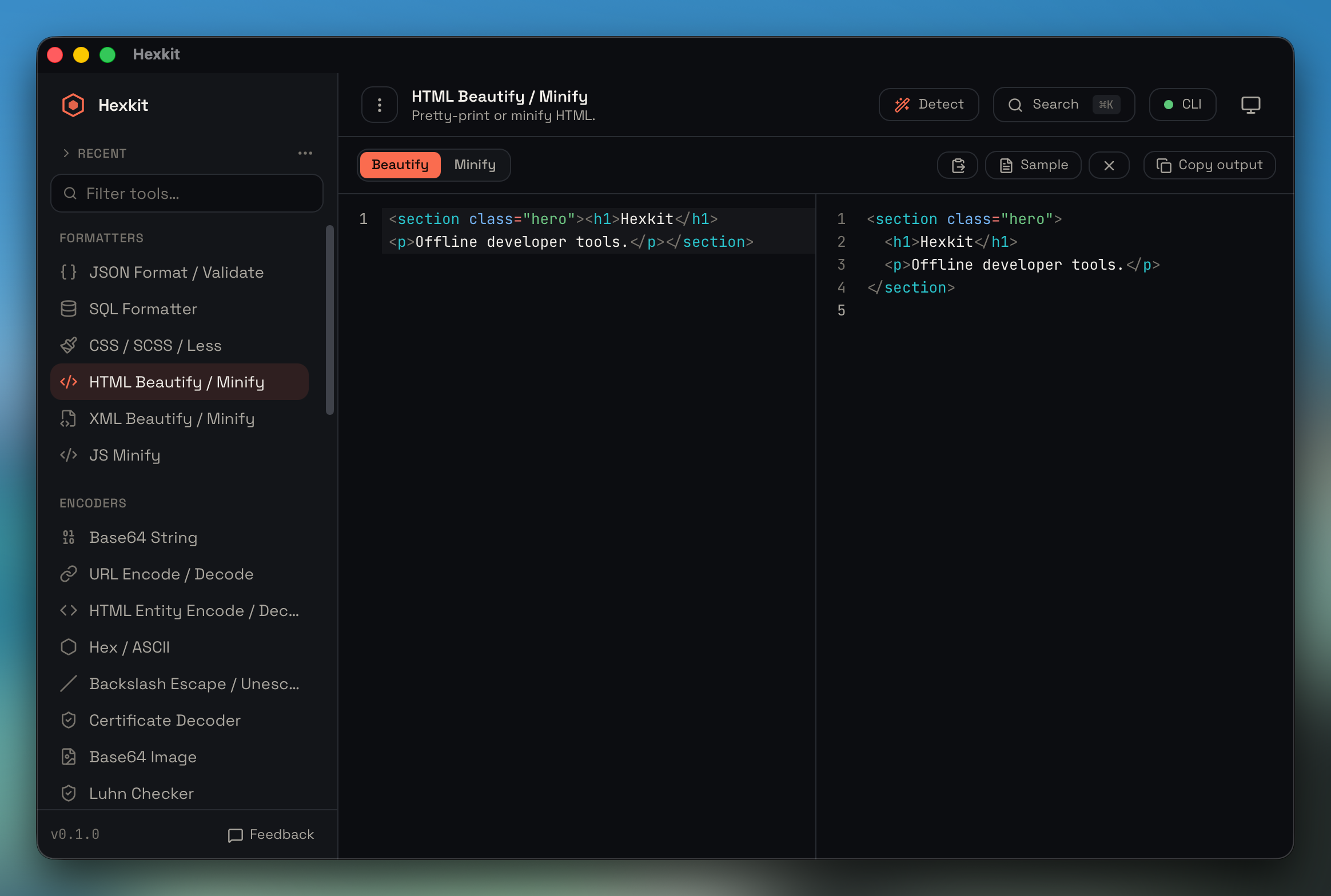Expand the RECENT section chevron

click(66, 153)
